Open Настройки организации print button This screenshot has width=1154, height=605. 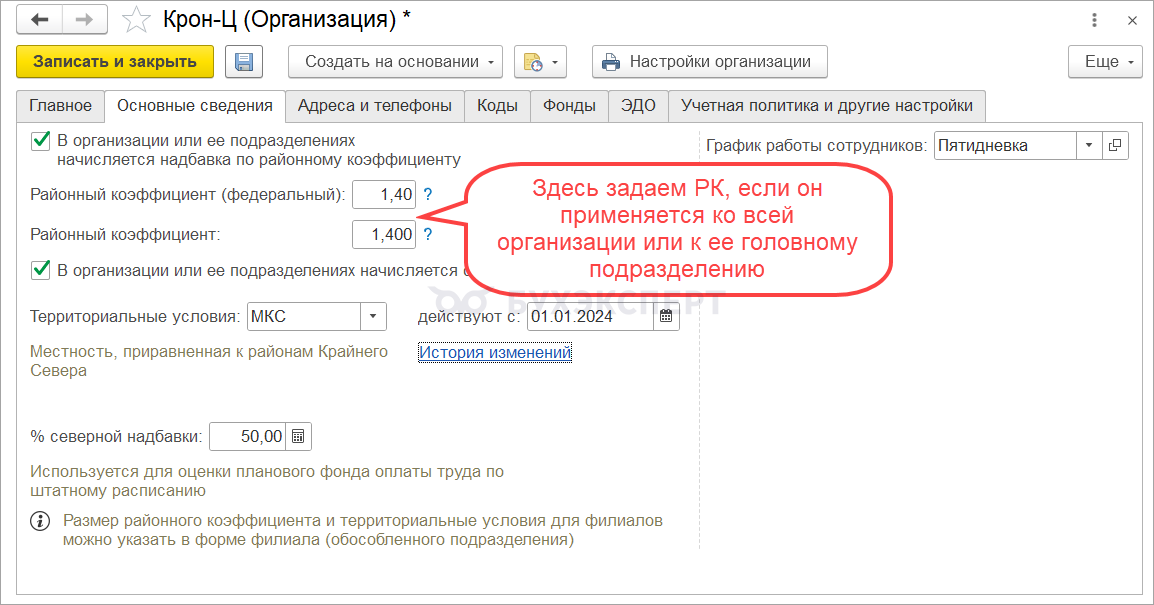click(709, 62)
